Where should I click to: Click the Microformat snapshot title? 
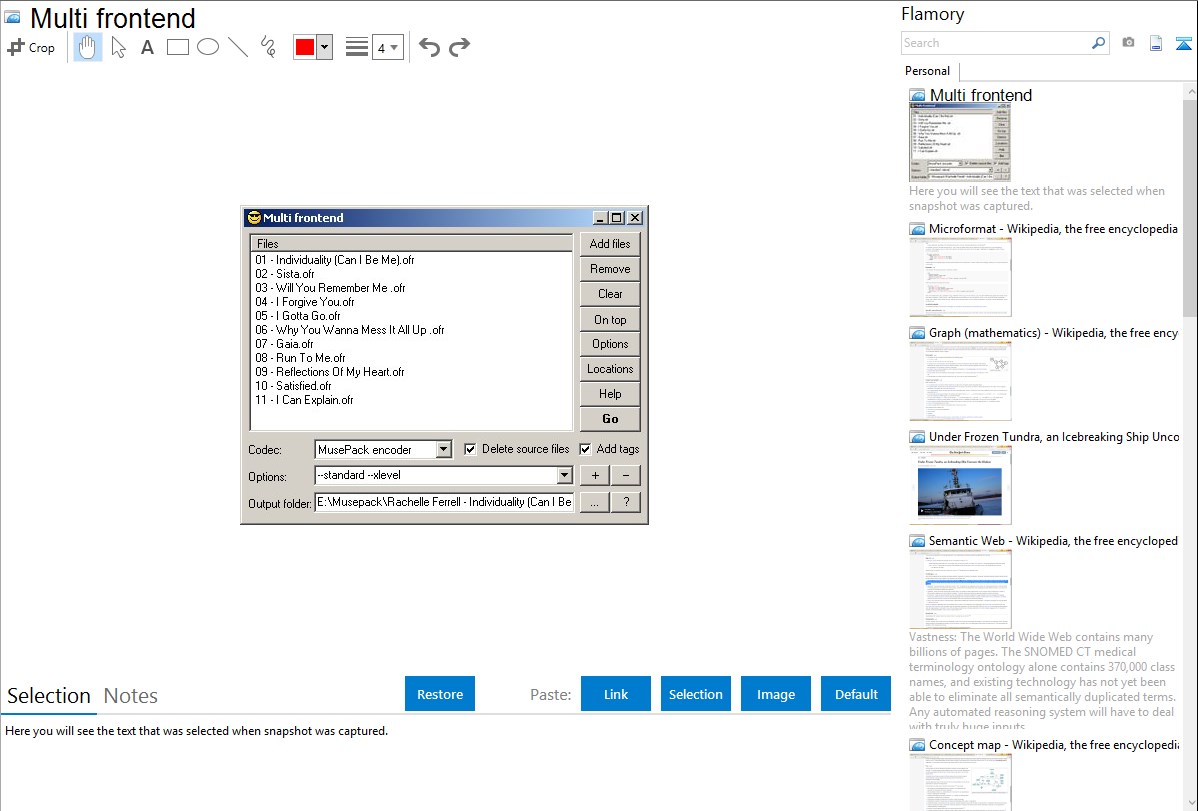(x=1053, y=229)
